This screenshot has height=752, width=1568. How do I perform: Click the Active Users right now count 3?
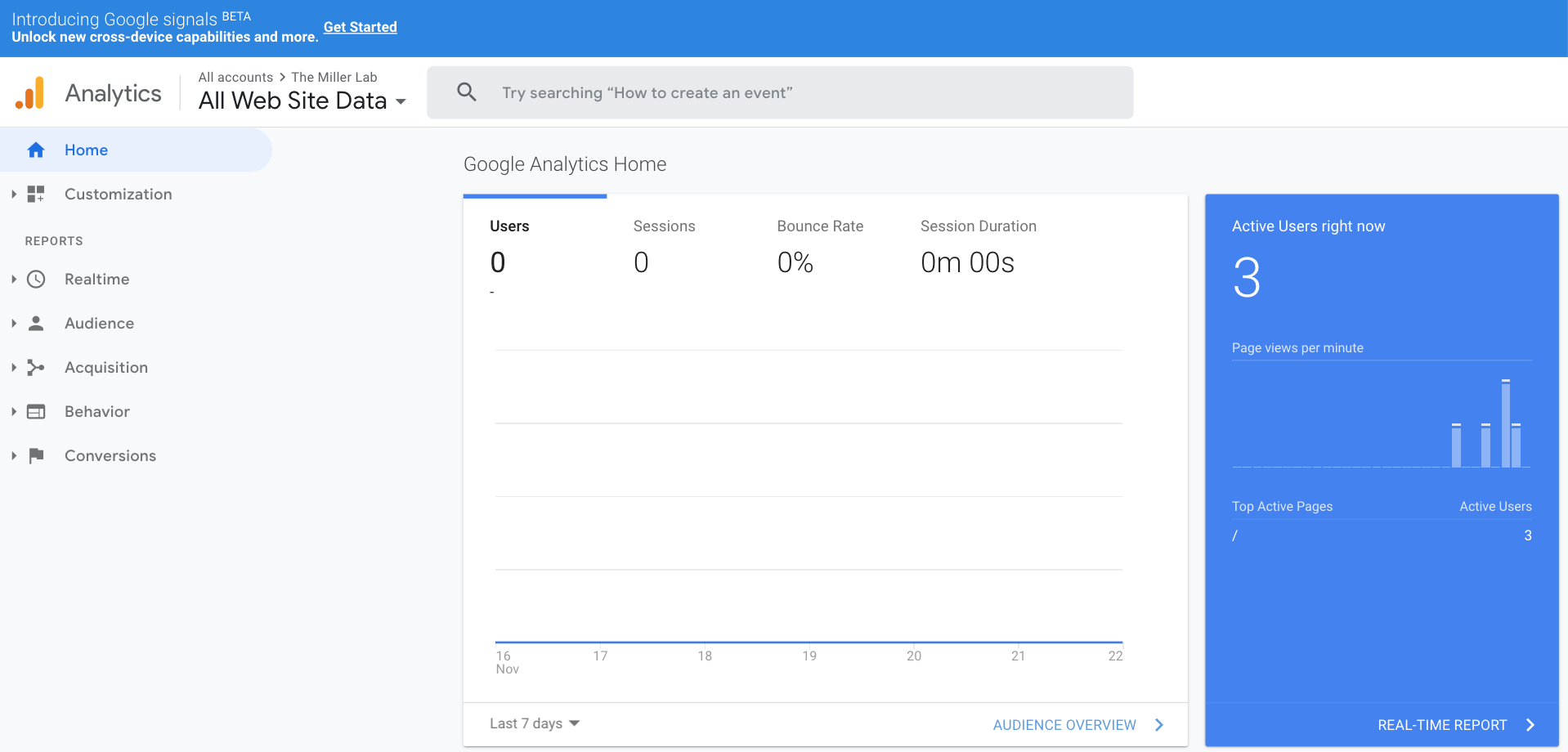1247,278
